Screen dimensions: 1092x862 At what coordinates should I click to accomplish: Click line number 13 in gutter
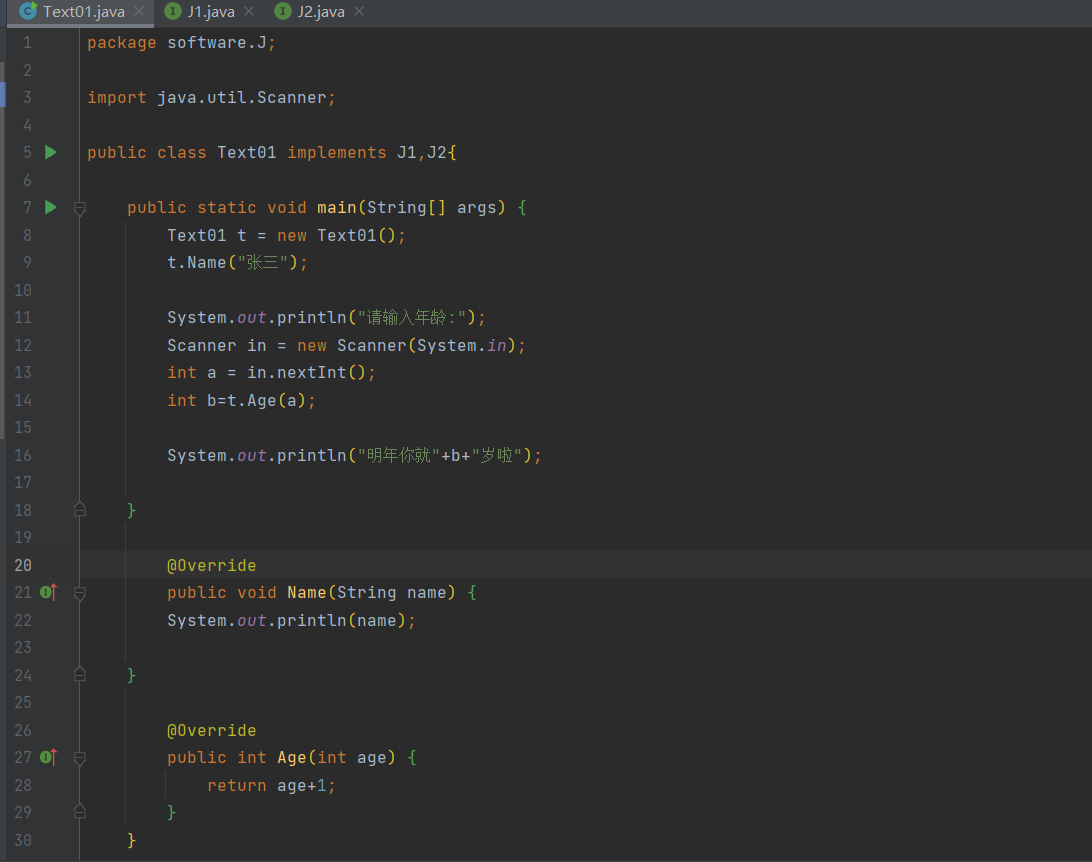[23, 373]
